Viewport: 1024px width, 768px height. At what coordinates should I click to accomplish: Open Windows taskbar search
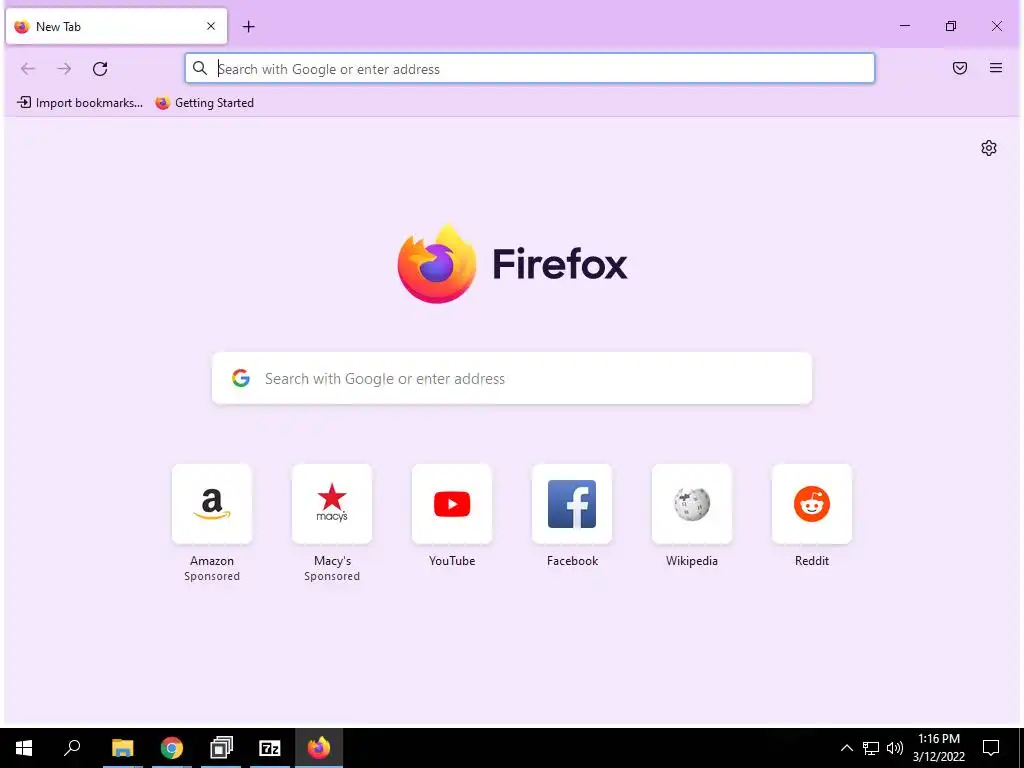click(x=72, y=748)
